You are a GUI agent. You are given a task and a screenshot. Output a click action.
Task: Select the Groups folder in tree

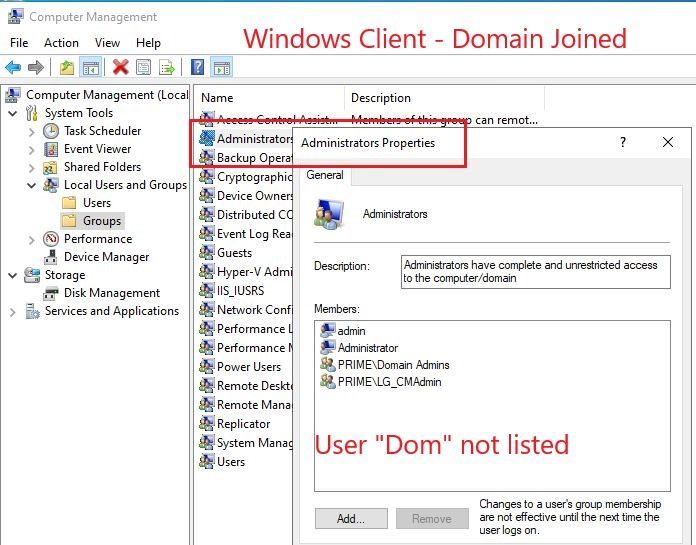coord(92,221)
